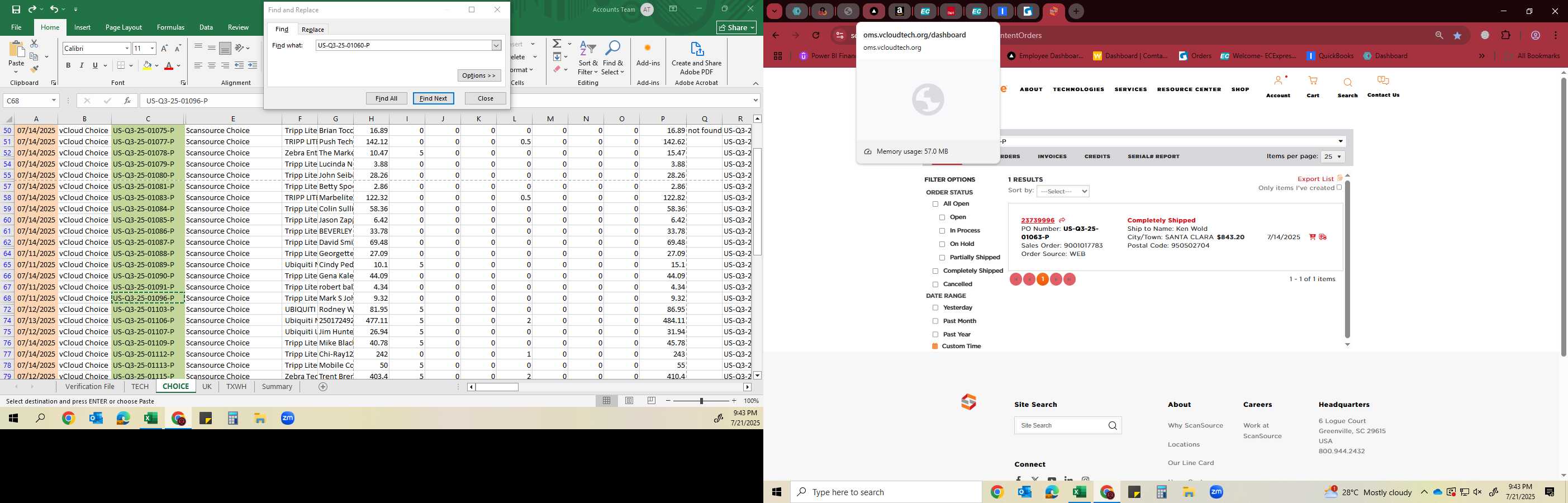This screenshot has height=503, width=1568.
Task: Switch to Page Layout view icon
Action: 629,401
